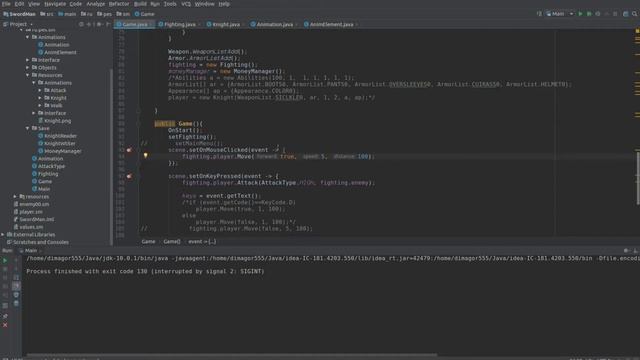Open Build menu
Screen dimensions: 640x360
click(140, 4)
